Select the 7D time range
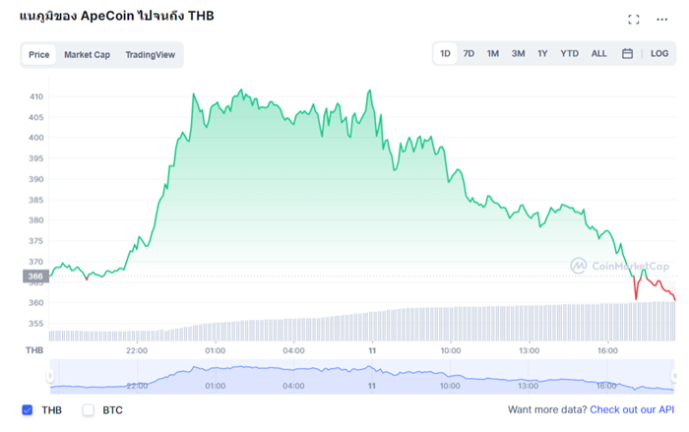689x432 pixels. click(468, 54)
